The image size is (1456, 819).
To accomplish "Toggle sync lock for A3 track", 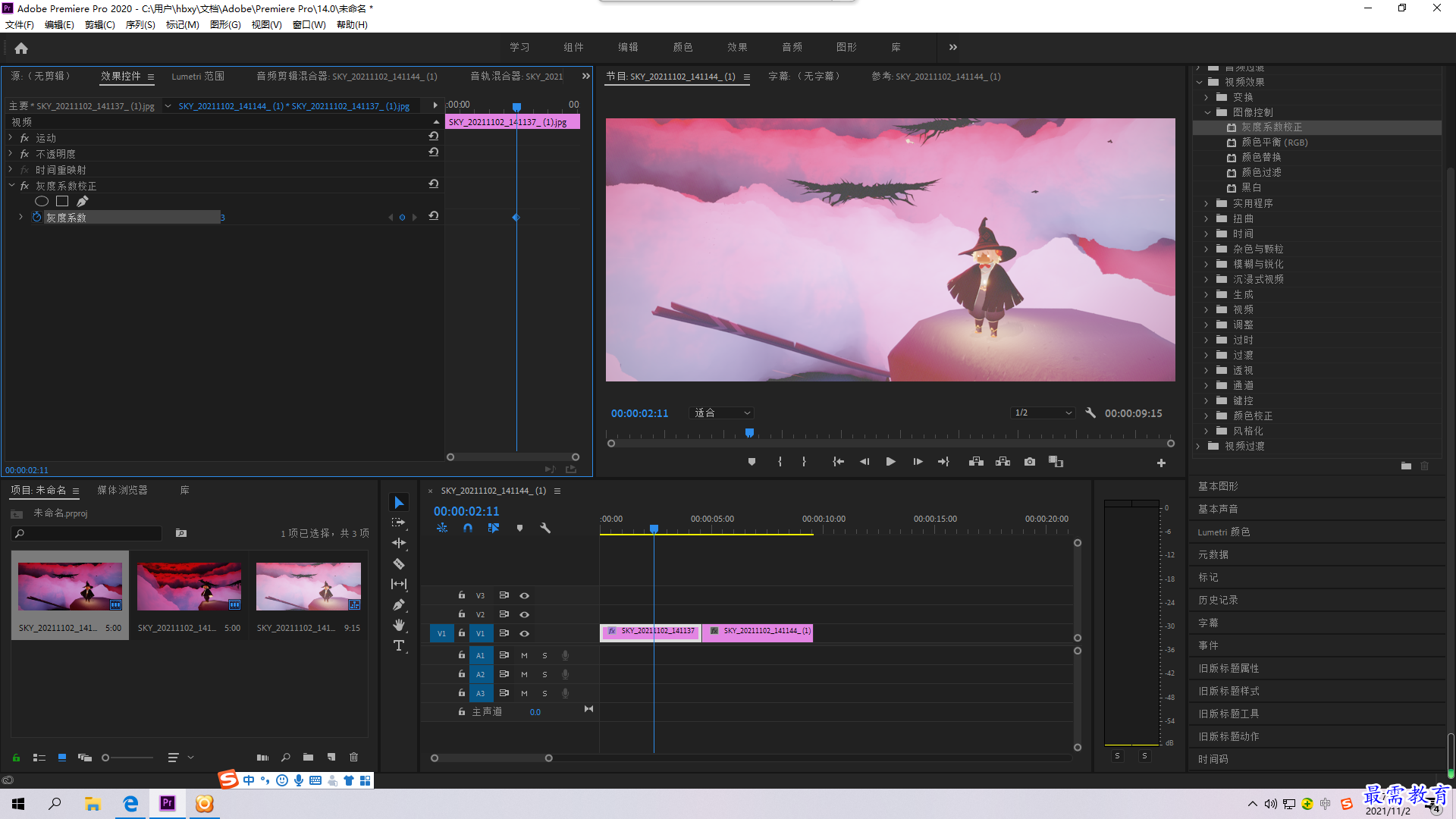I will pos(504,692).
